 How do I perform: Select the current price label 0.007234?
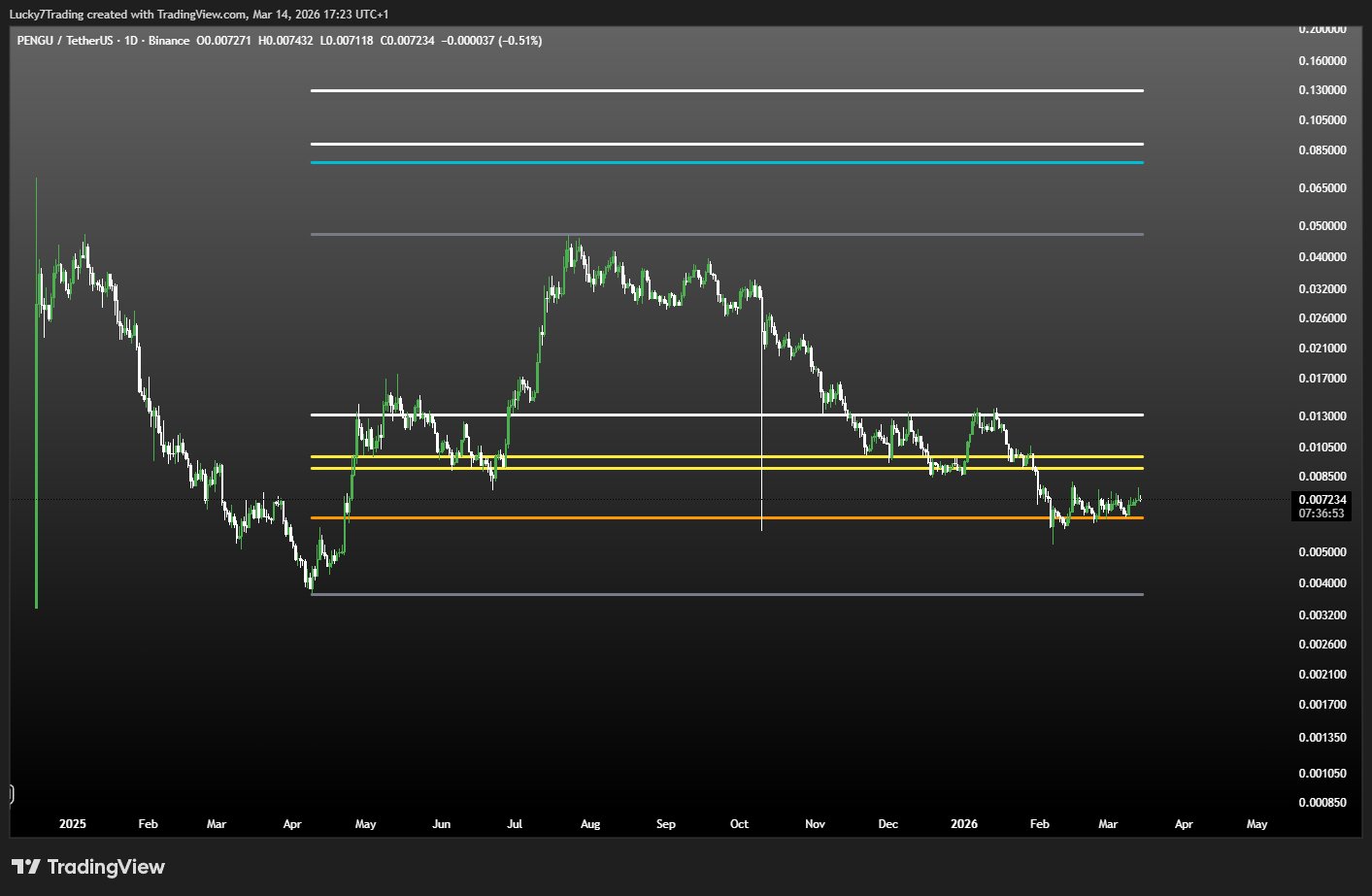[x=1322, y=500]
